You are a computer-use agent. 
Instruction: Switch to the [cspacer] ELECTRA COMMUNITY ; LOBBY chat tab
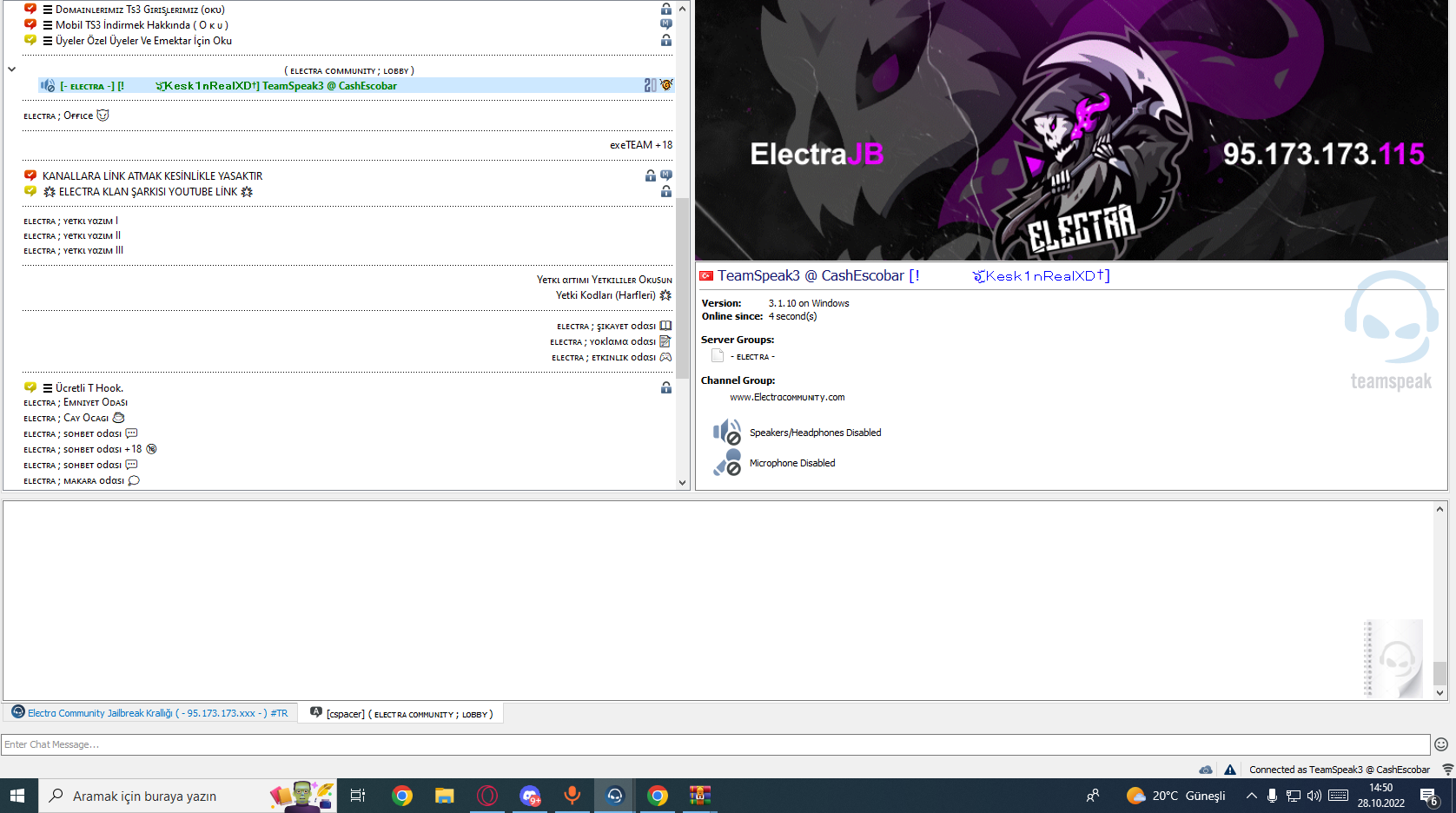click(402, 713)
